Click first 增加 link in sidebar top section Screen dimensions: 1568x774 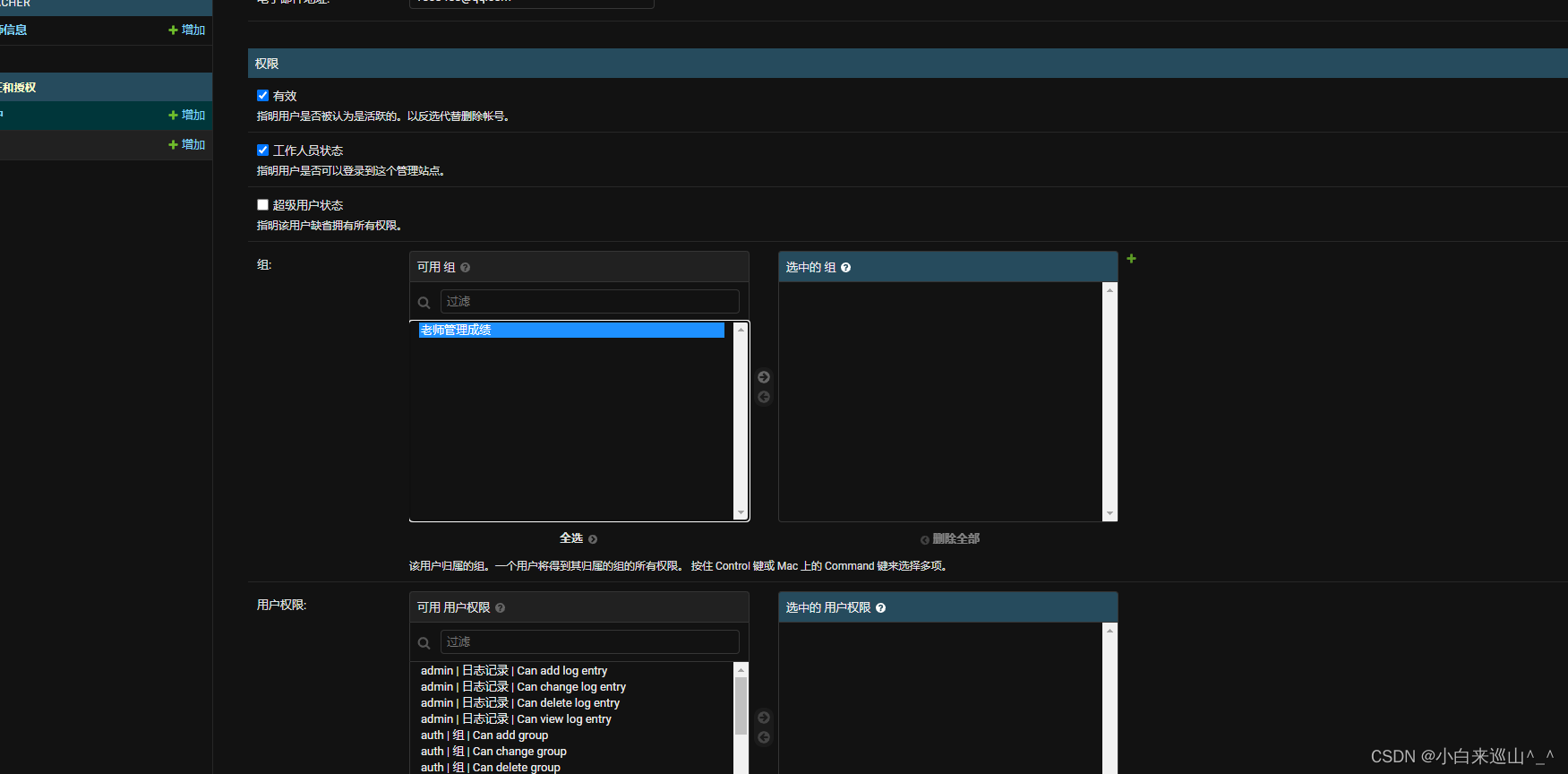[x=186, y=30]
